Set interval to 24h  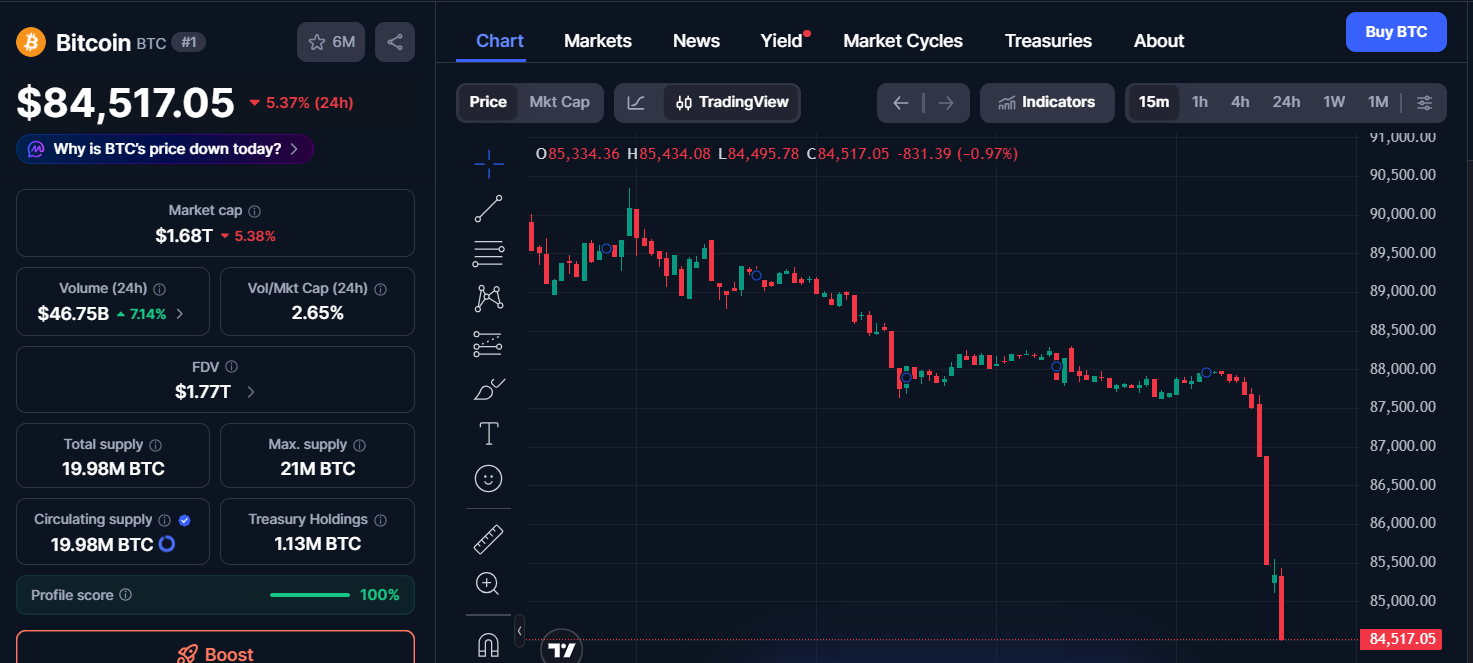1286,102
